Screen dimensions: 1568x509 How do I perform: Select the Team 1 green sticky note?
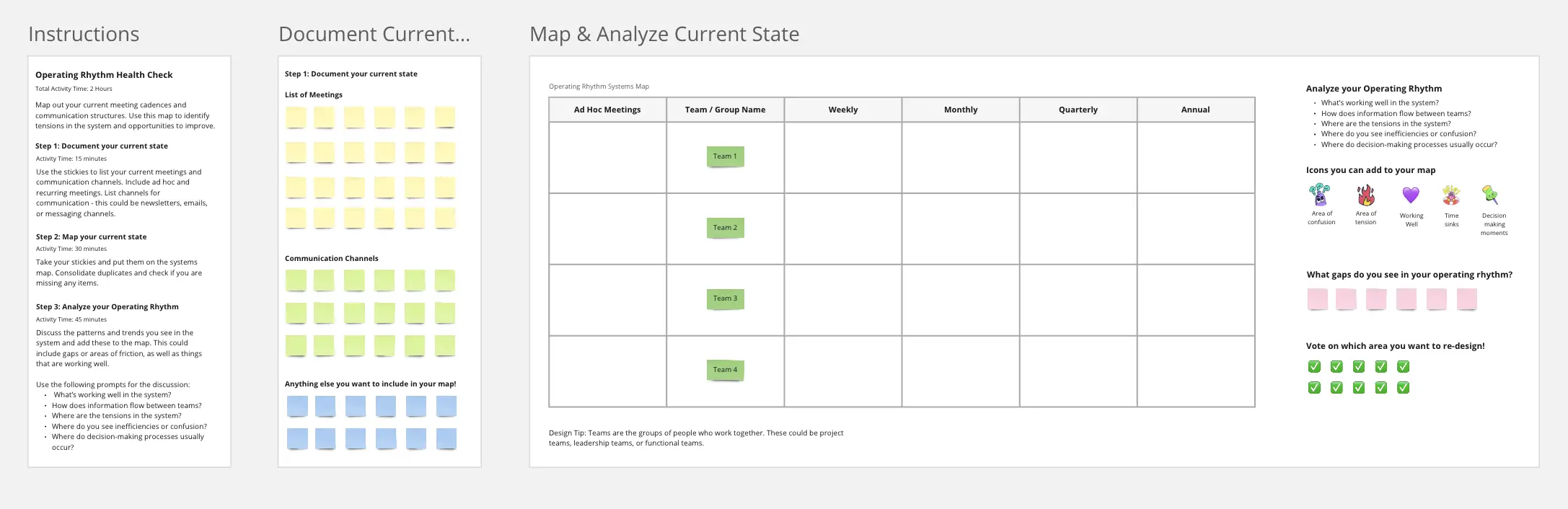point(725,156)
